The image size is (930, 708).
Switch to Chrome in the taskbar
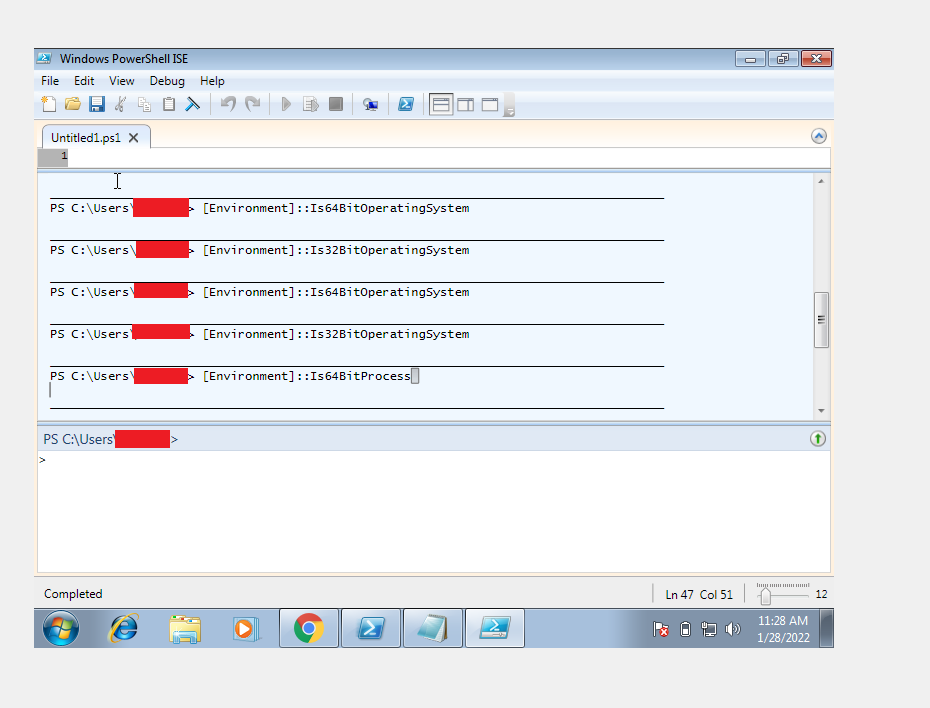(x=308, y=628)
